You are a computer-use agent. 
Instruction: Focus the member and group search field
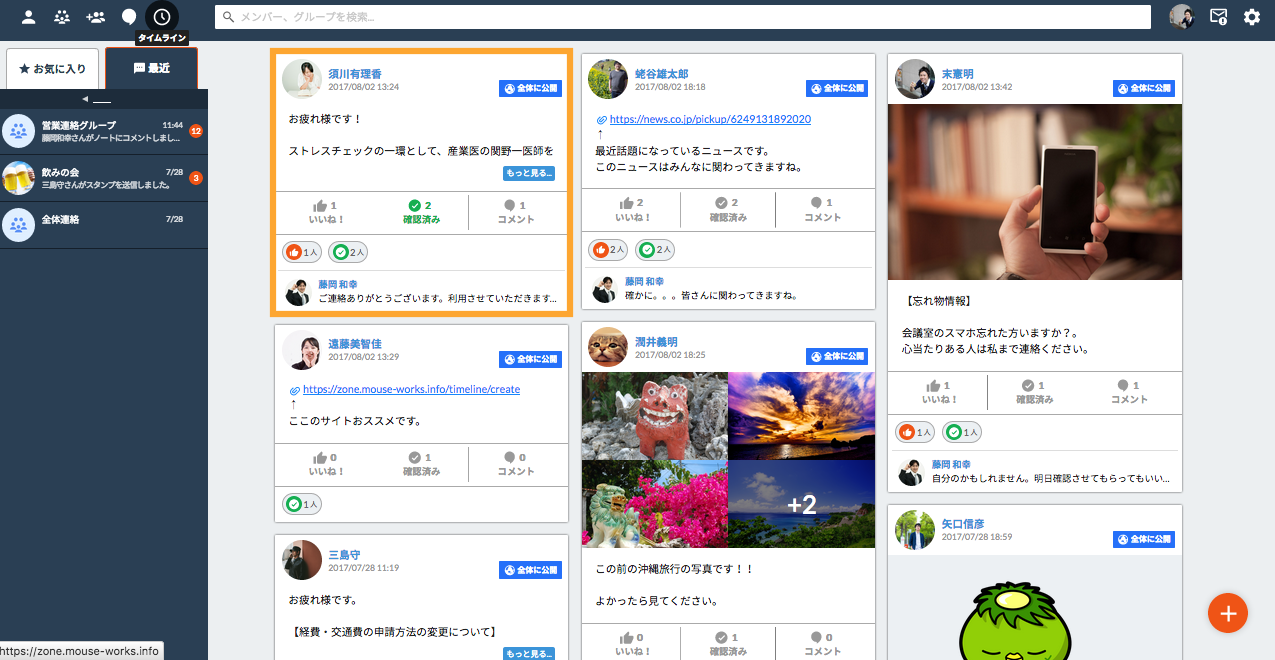pyautogui.click(x=682, y=17)
